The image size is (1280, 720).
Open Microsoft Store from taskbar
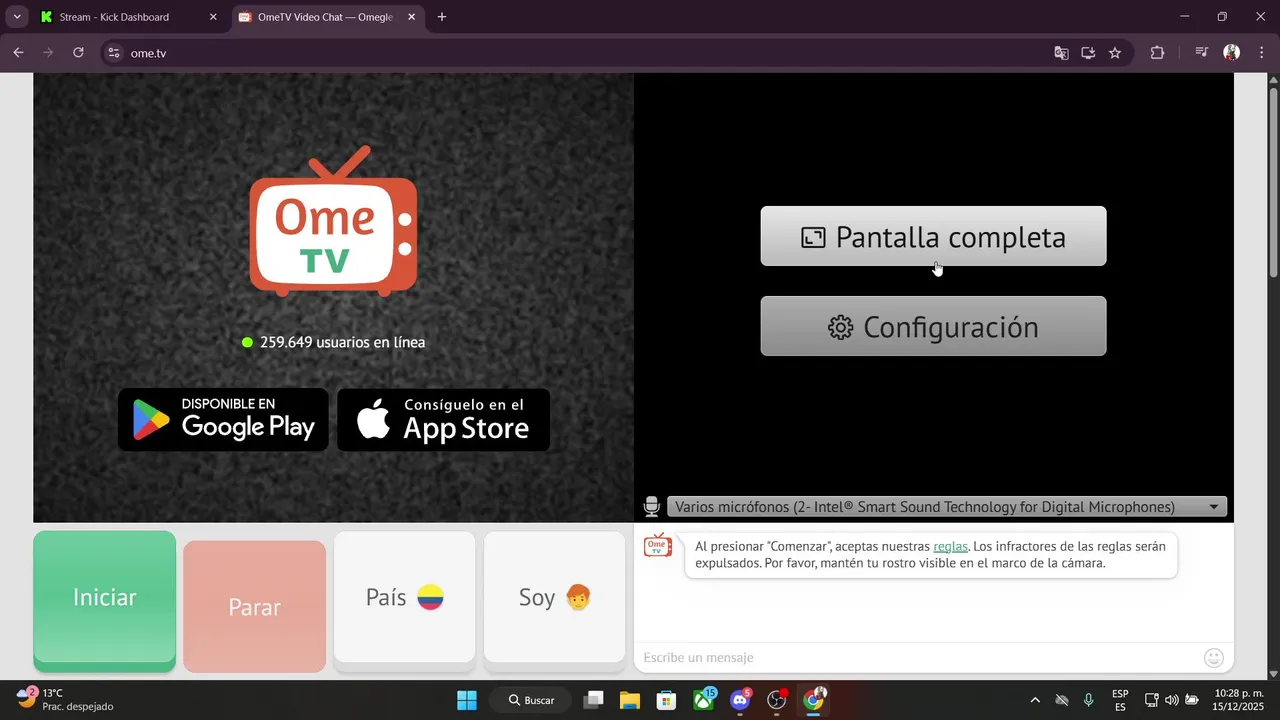(666, 700)
